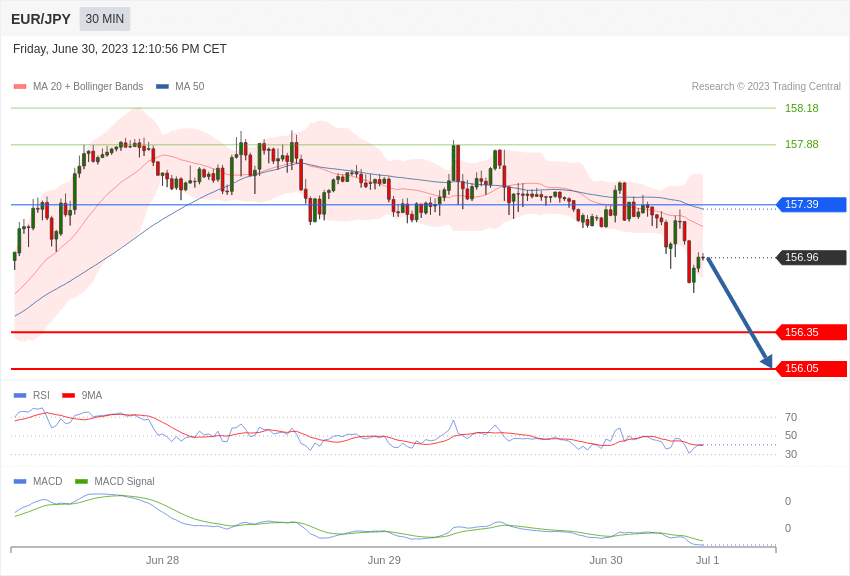This screenshot has height=576, width=850.
Task: Click the 30 MIN timeframe badge
Action: pyautogui.click(x=105, y=19)
